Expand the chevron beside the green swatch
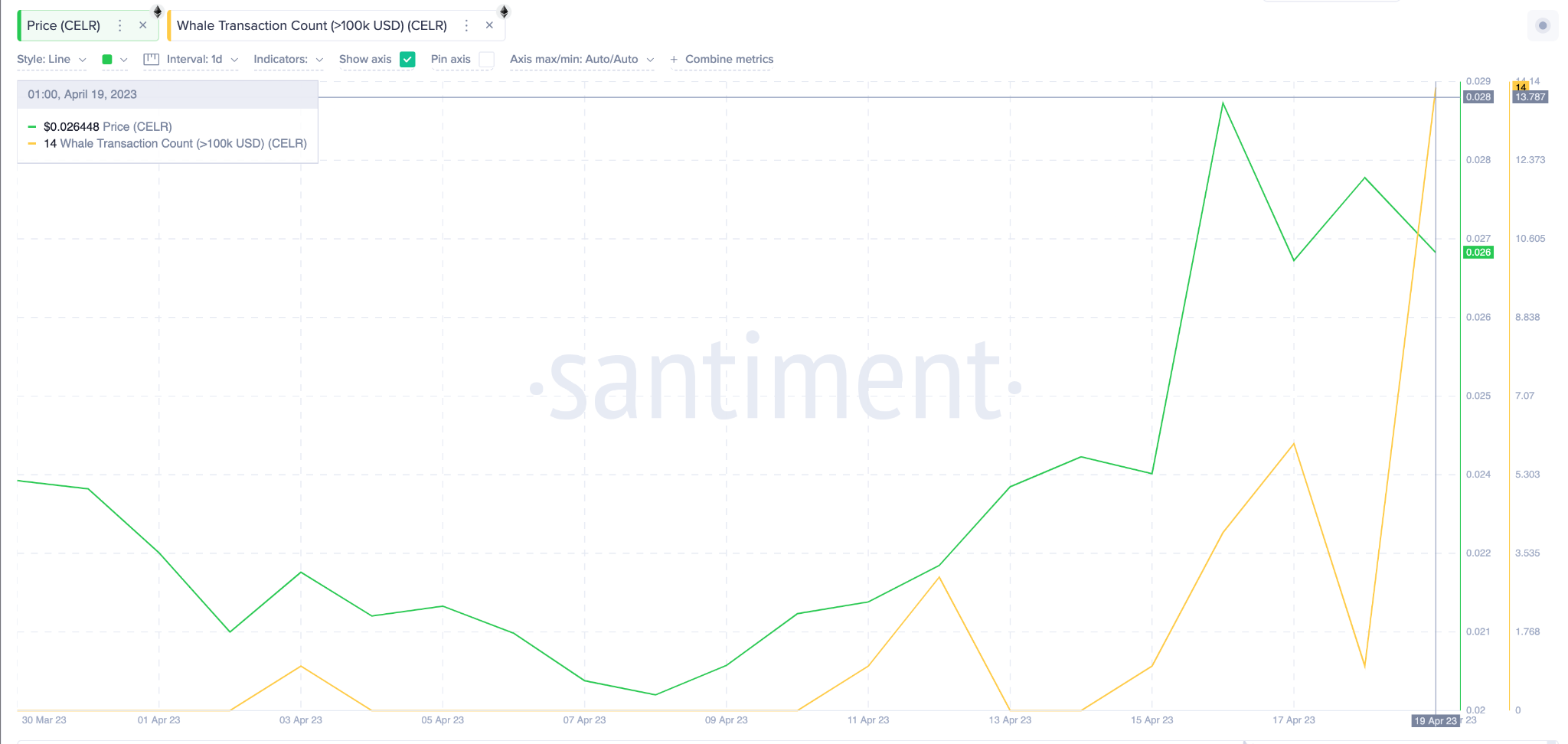 (124, 60)
